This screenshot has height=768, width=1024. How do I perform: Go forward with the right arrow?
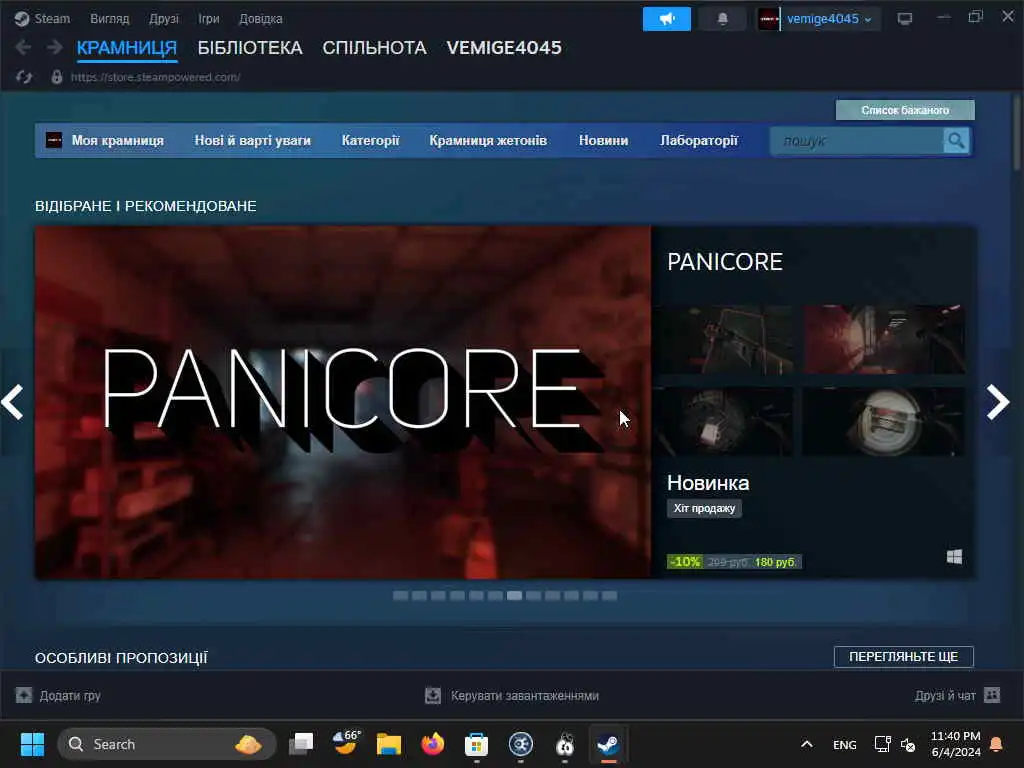[55, 47]
